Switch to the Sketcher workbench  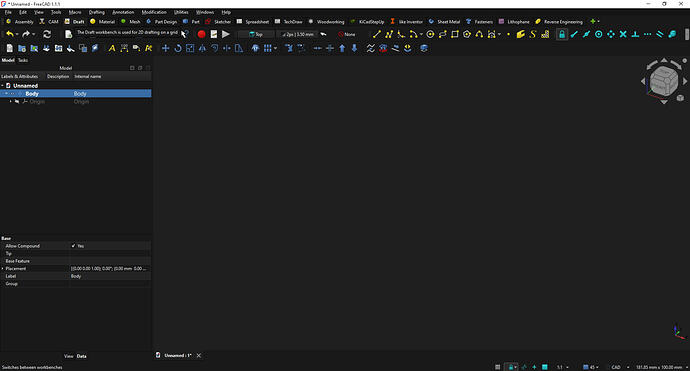point(218,22)
